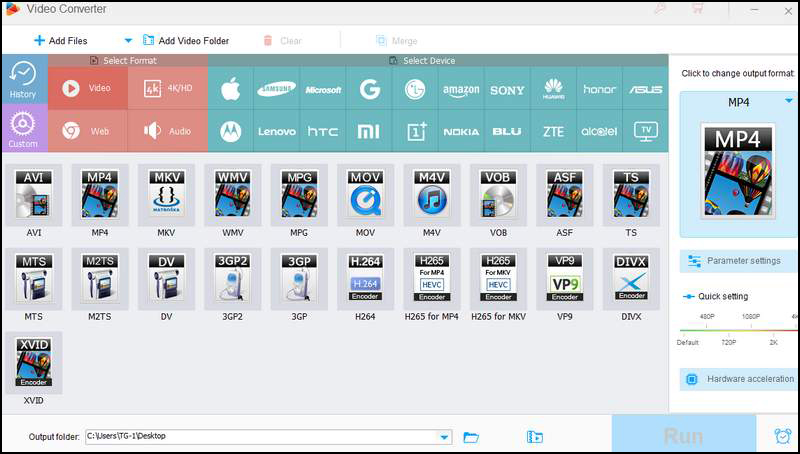Select the MTS camcorder format
The width and height of the screenshot is (800, 454).
coord(34,279)
